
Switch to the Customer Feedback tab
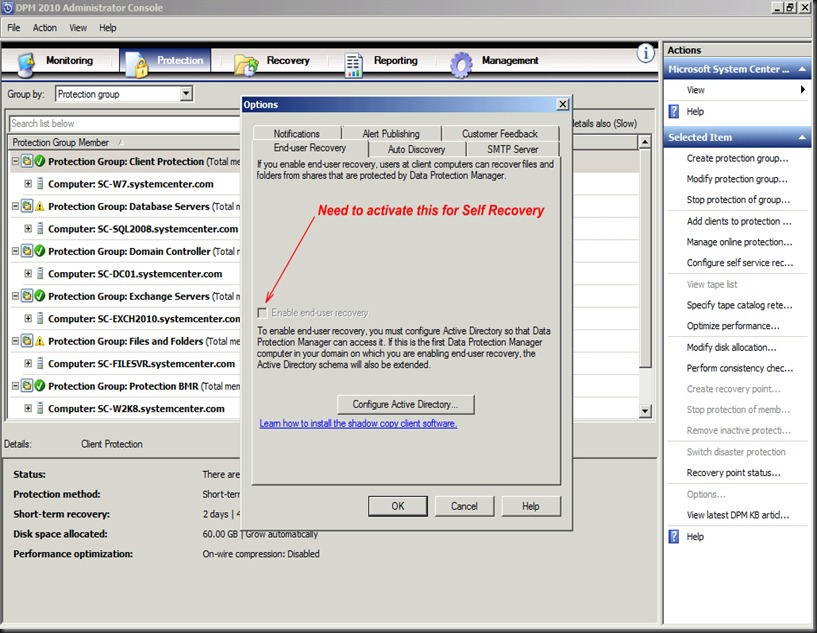click(x=500, y=133)
